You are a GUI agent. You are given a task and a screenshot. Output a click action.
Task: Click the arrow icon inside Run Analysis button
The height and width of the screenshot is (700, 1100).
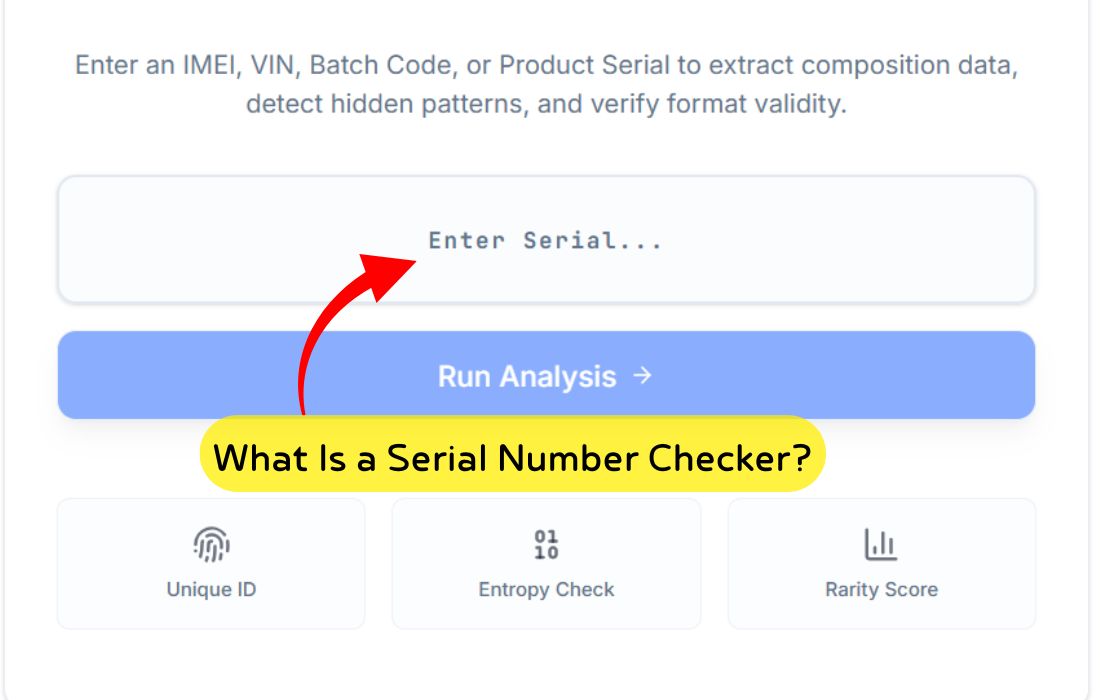[x=645, y=377]
